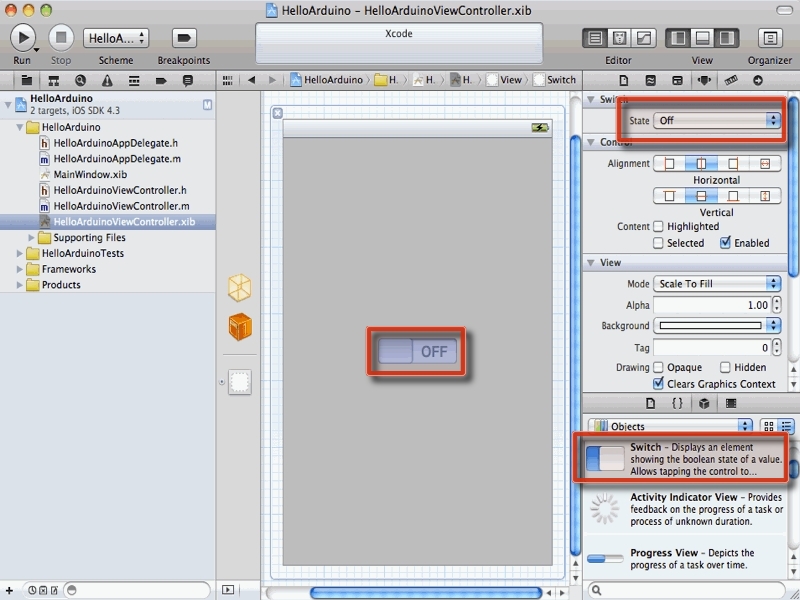Select the File's Owner cube icon
This screenshot has height=600, width=800.
click(x=239, y=287)
